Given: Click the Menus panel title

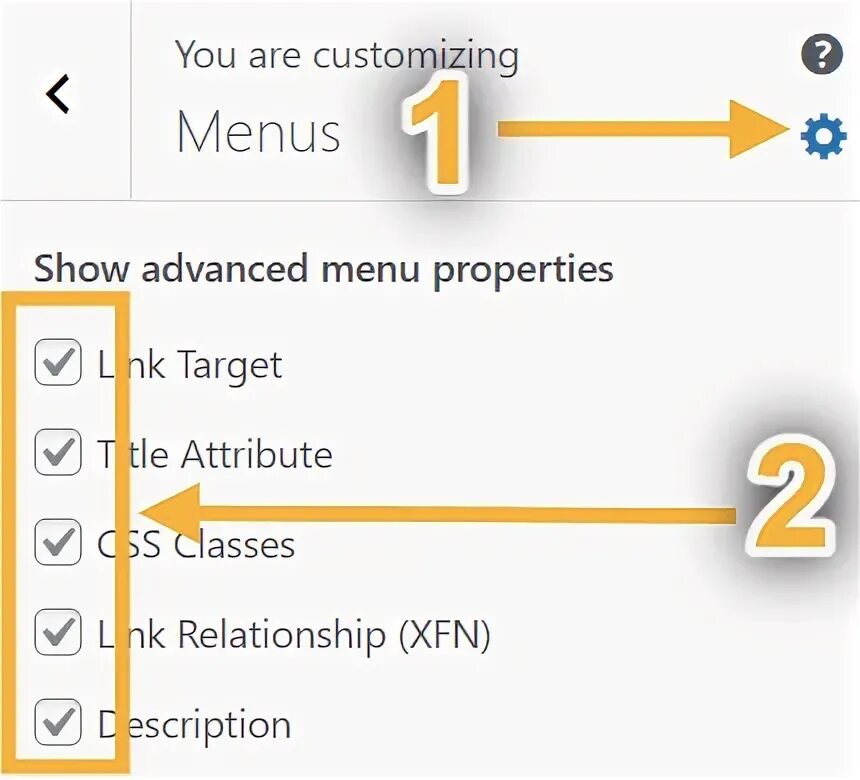Looking at the screenshot, I should pyautogui.click(x=258, y=132).
